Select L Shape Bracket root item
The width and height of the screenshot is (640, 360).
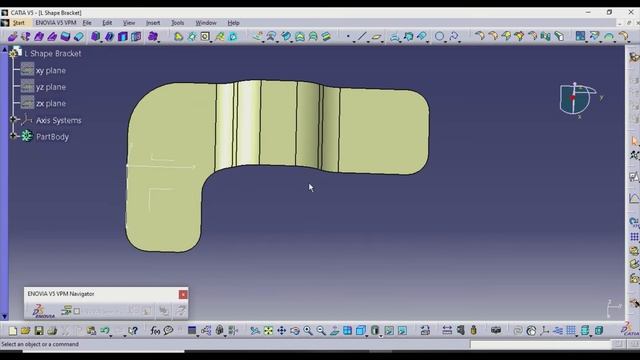pos(53,53)
